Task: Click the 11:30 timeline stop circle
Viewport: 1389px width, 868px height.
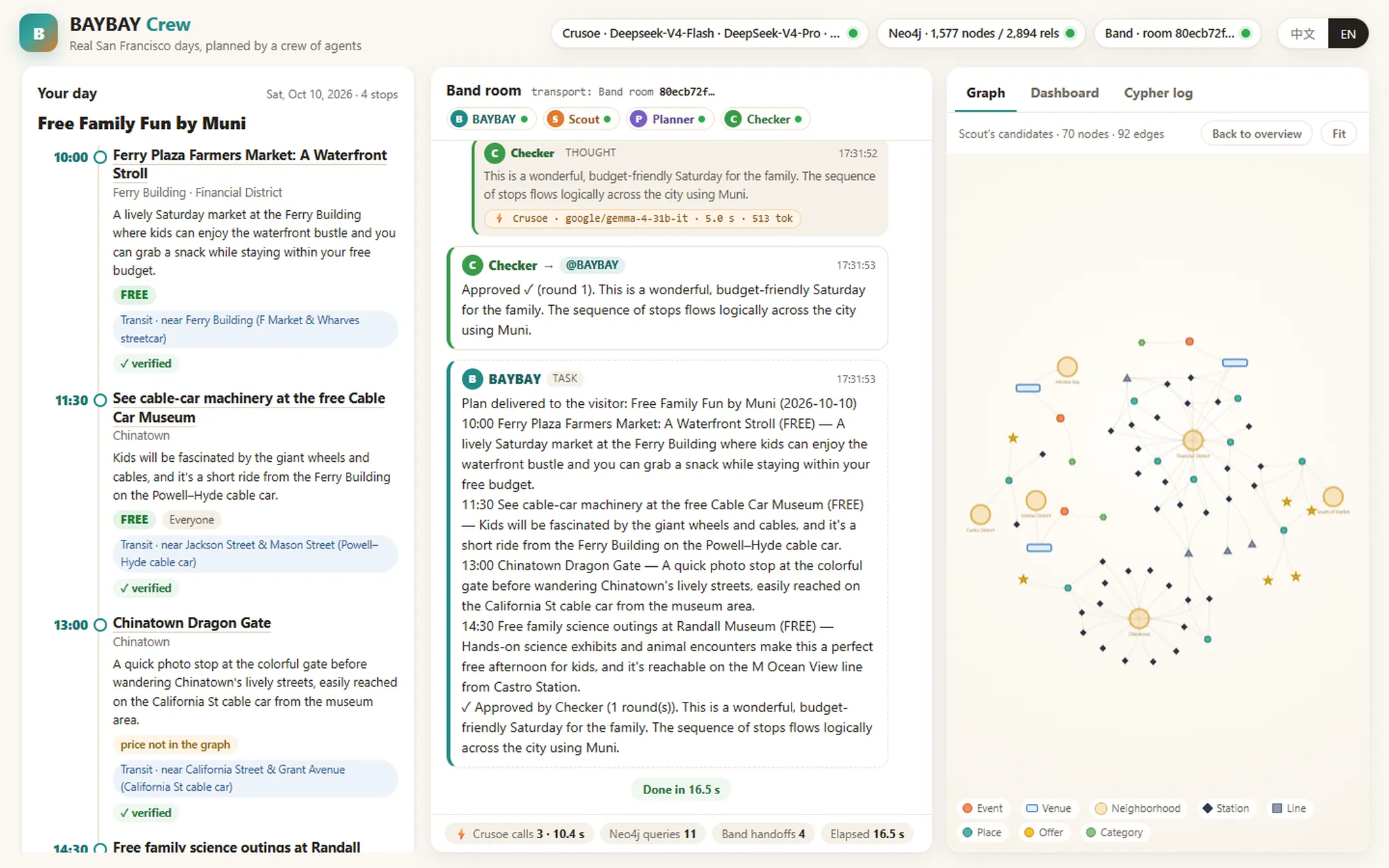Action: [100, 401]
